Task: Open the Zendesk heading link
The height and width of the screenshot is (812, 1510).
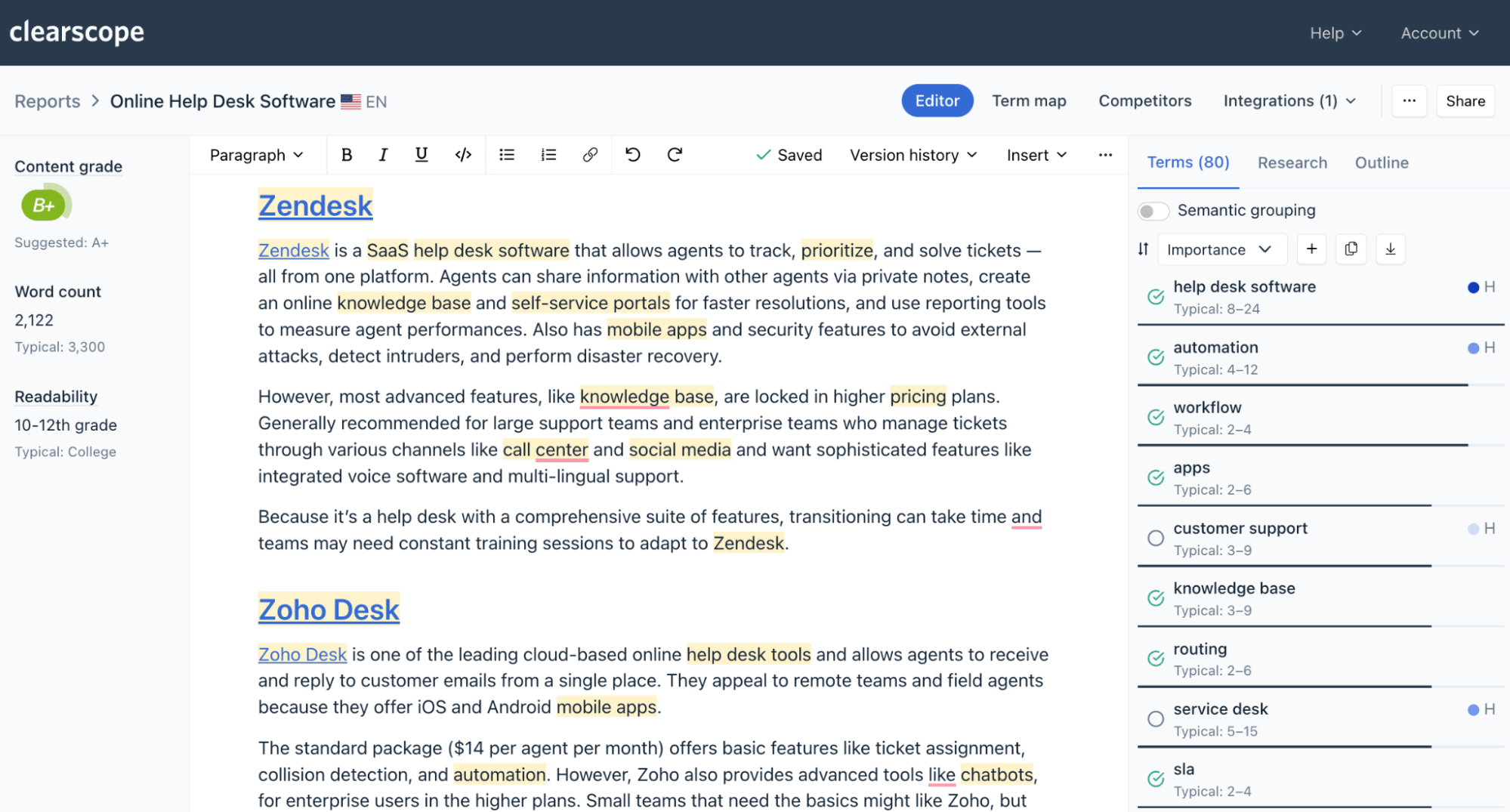Action: click(x=315, y=205)
